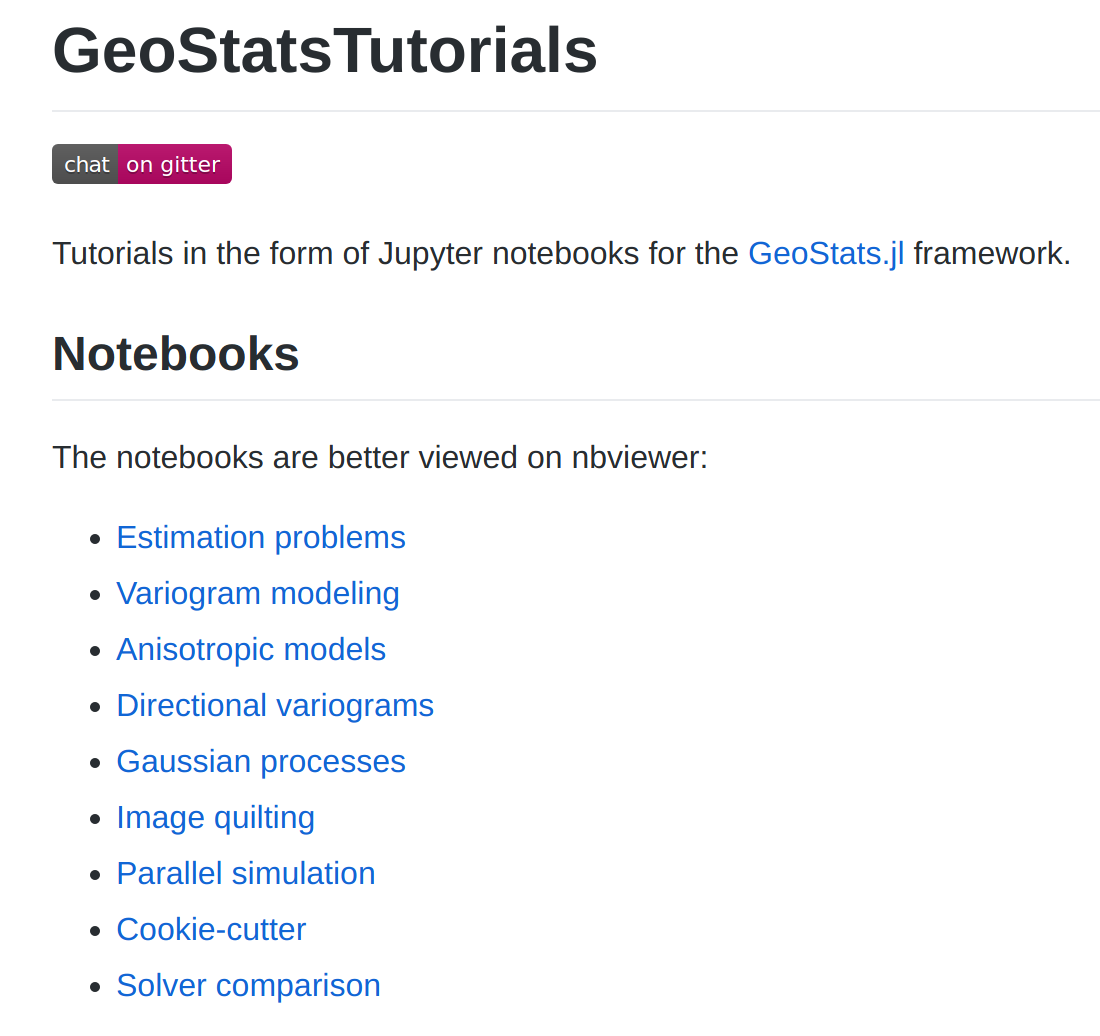This screenshot has width=1100, height=1036.
Task: Open the Estimation problems notebook
Action: click(x=261, y=538)
